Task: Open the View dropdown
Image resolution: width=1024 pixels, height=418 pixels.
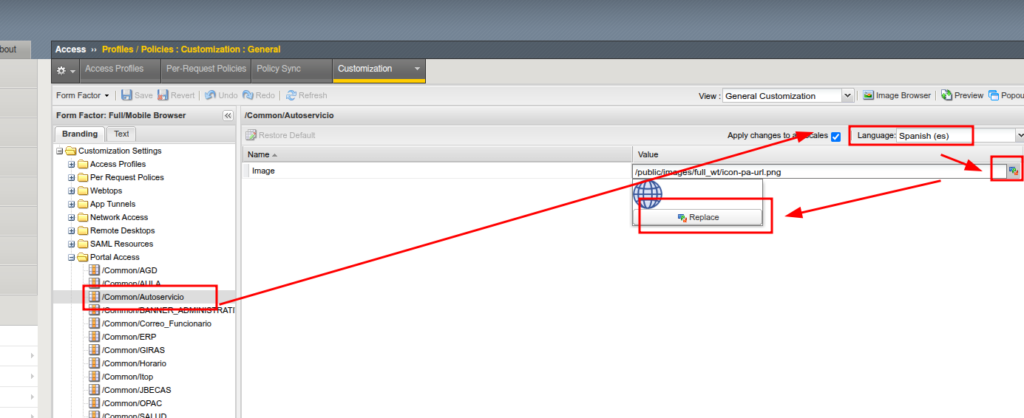Action: click(848, 95)
